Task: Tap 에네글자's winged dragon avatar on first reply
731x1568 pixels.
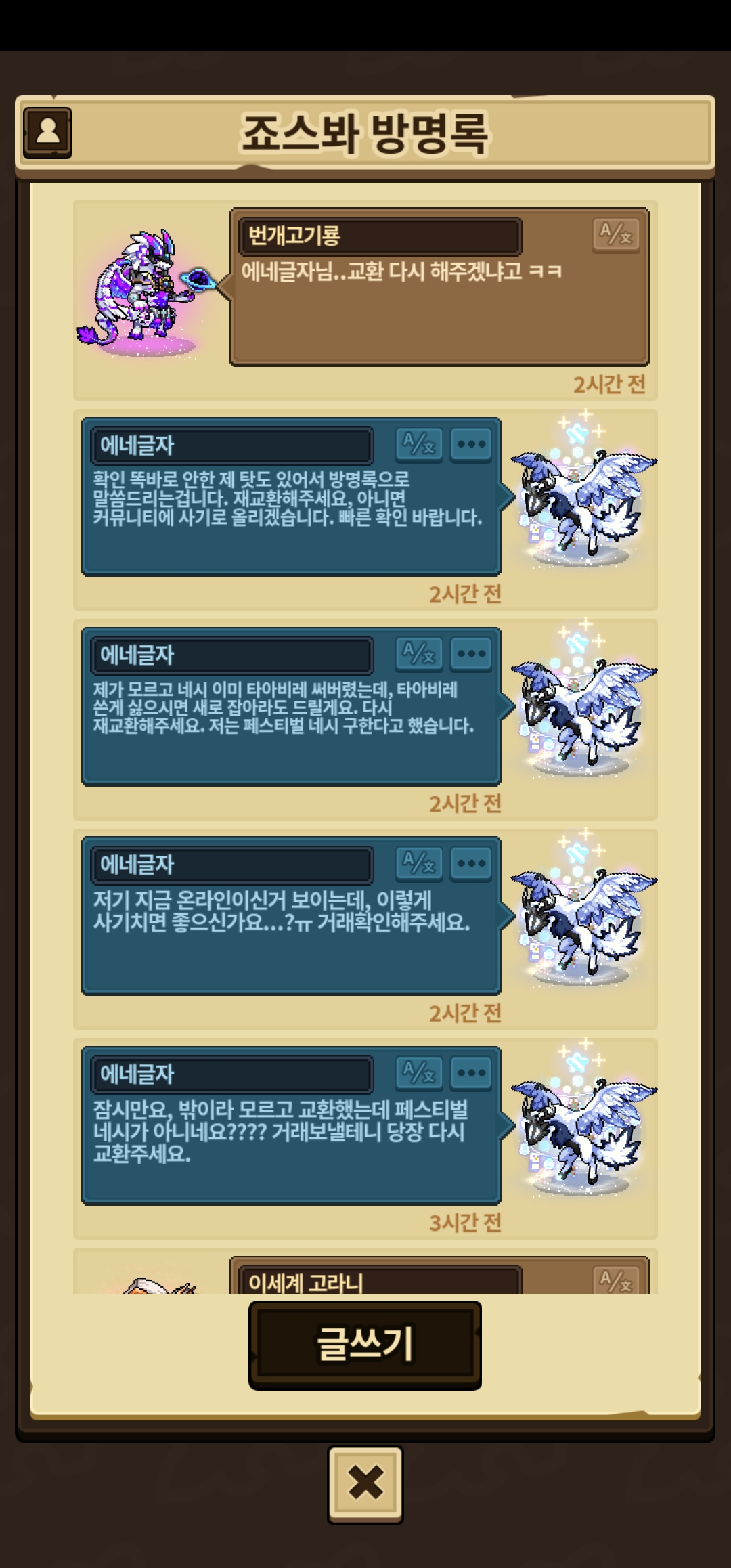Action: pos(583,489)
